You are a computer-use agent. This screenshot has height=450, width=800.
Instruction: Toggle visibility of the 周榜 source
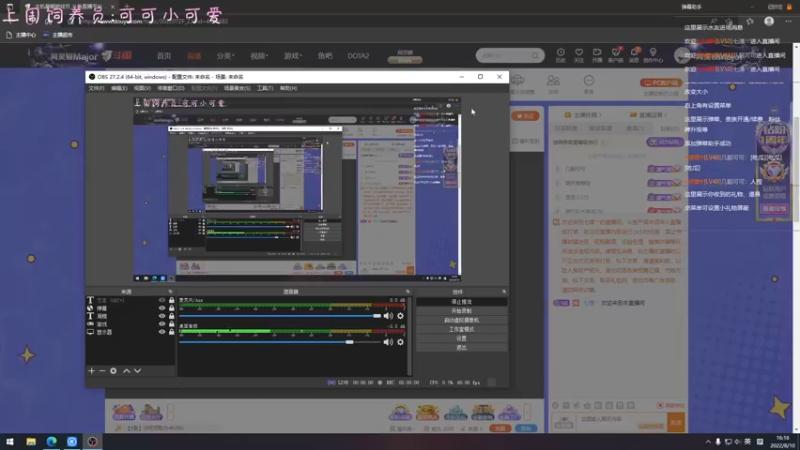[162, 316]
